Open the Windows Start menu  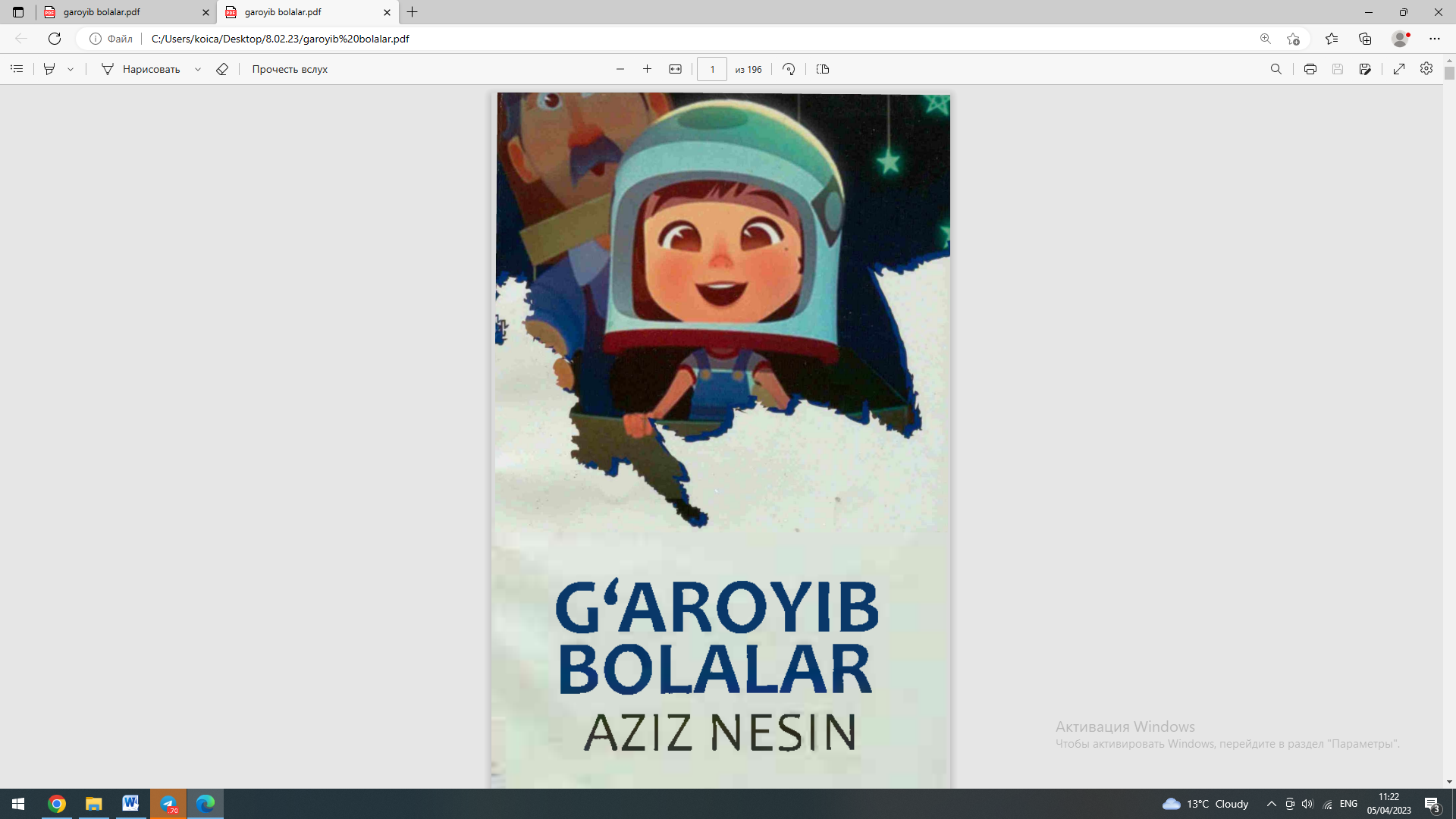(x=18, y=804)
